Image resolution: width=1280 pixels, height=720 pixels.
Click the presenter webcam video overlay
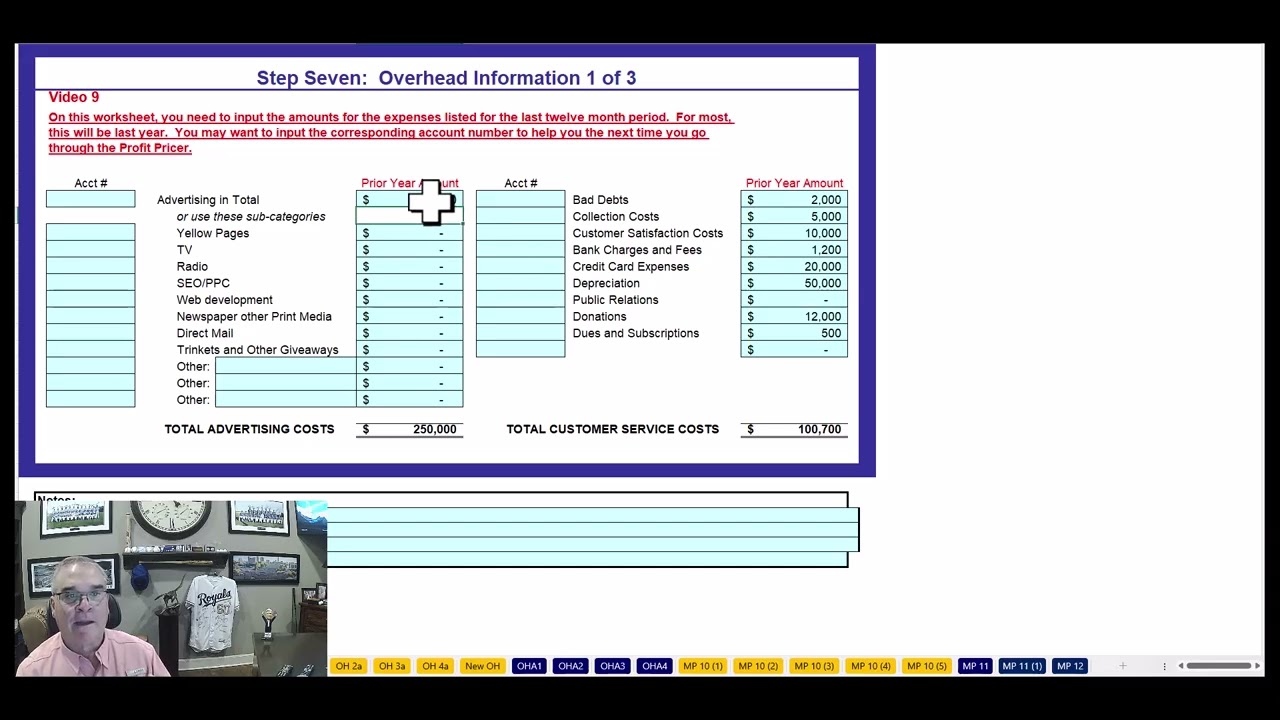[x=171, y=588]
